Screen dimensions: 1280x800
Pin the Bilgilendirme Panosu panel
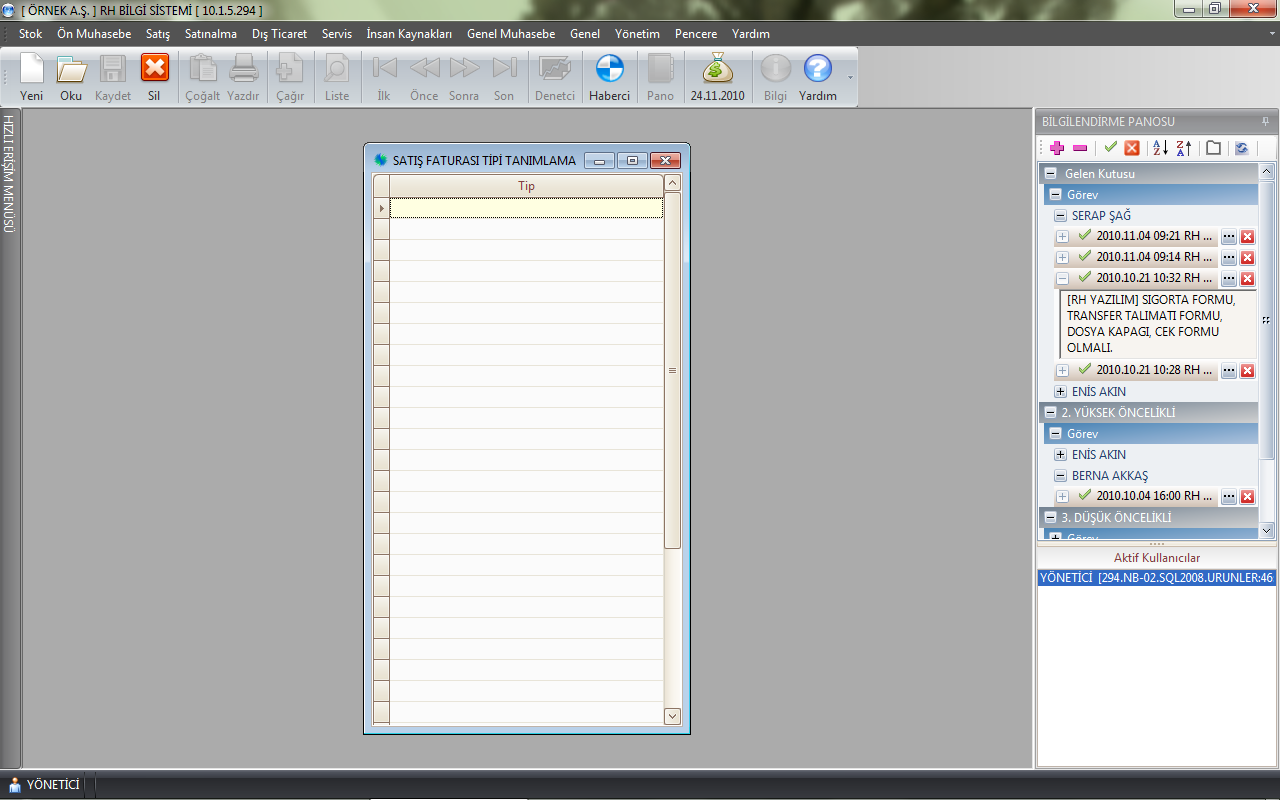coord(1265,122)
